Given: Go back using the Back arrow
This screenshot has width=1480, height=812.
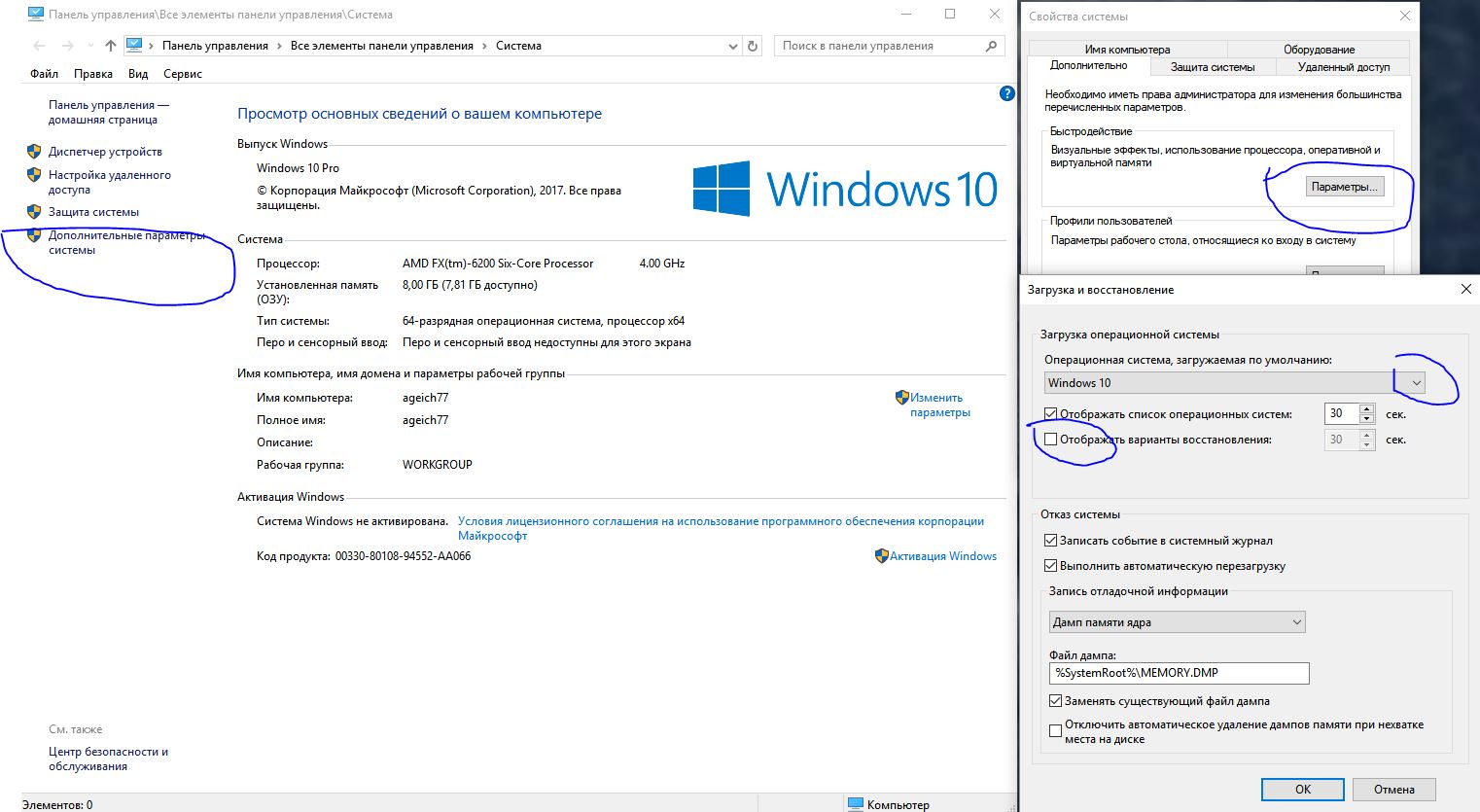Looking at the screenshot, I should [x=39, y=46].
